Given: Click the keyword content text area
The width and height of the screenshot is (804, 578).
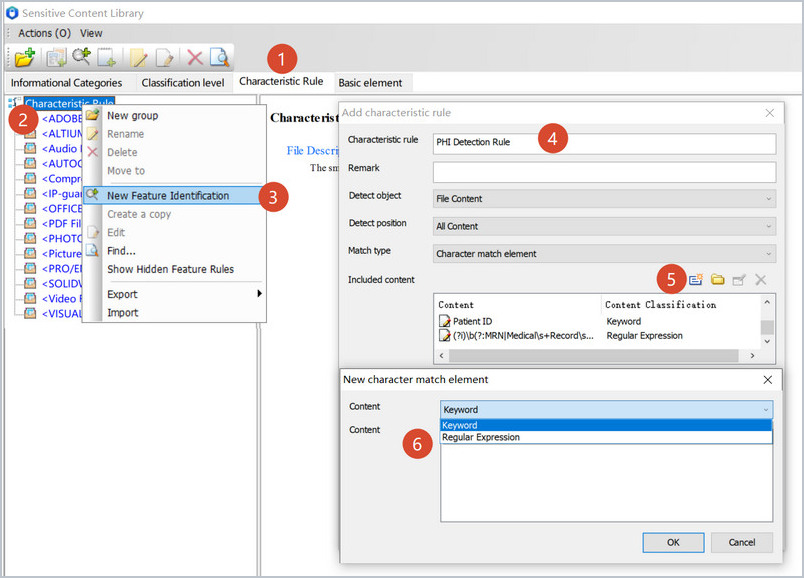Looking at the screenshot, I should pos(606,483).
